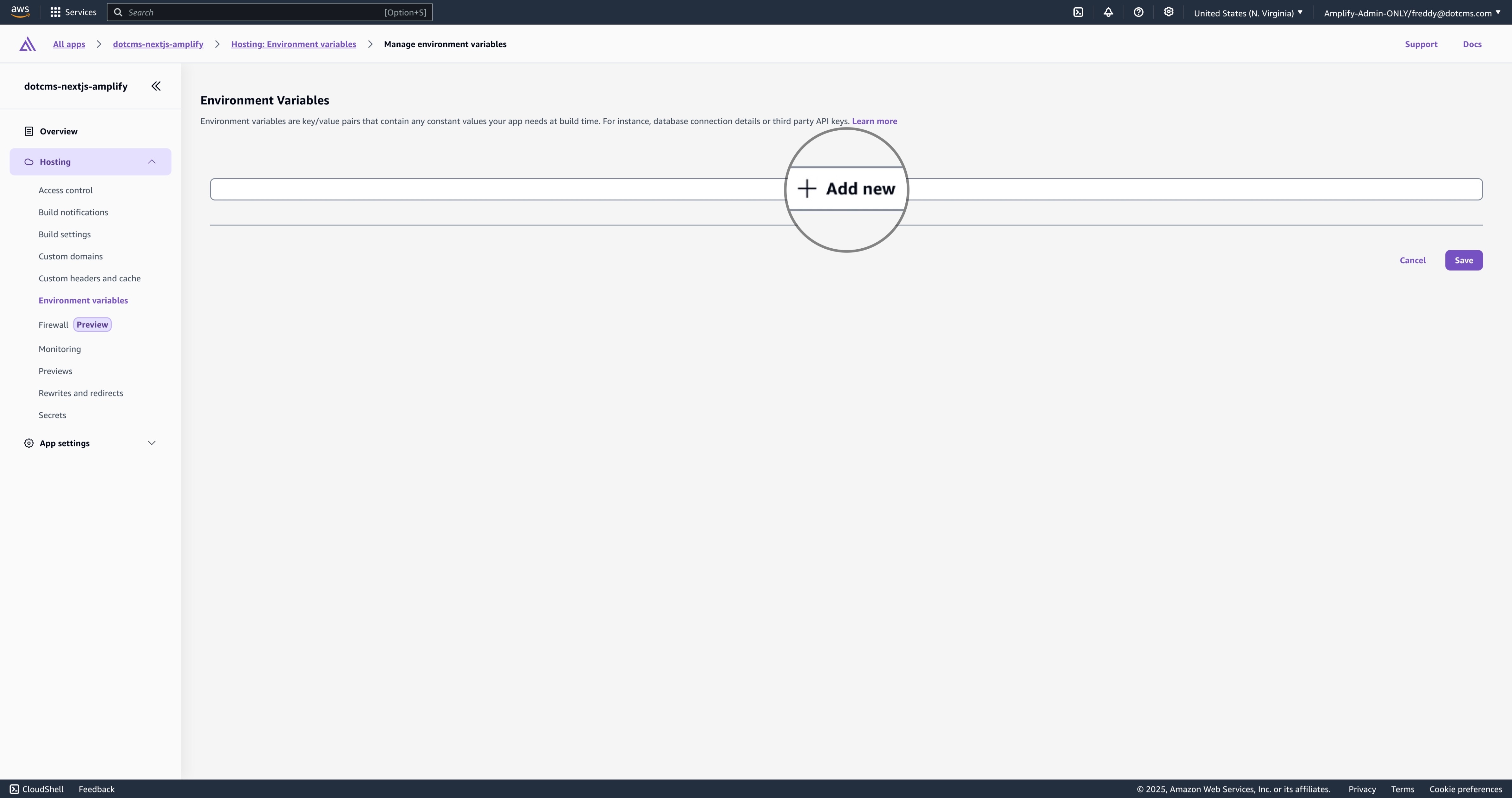Collapse the sidebar with the double-chevron icon
This screenshot has width=1512, height=798.
(x=155, y=86)
